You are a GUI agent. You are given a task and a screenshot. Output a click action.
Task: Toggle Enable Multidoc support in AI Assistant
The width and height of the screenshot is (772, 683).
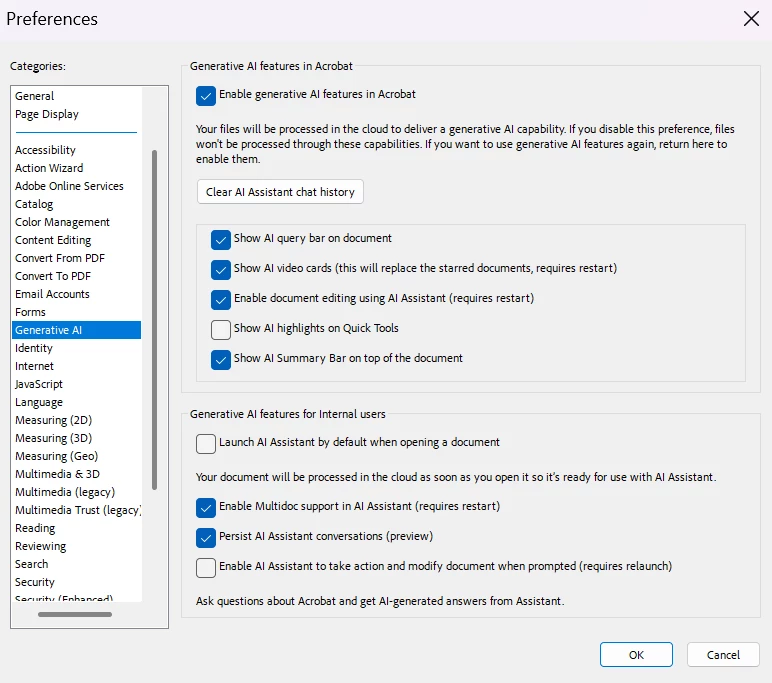pyautogui.click(x=205, y=508)
